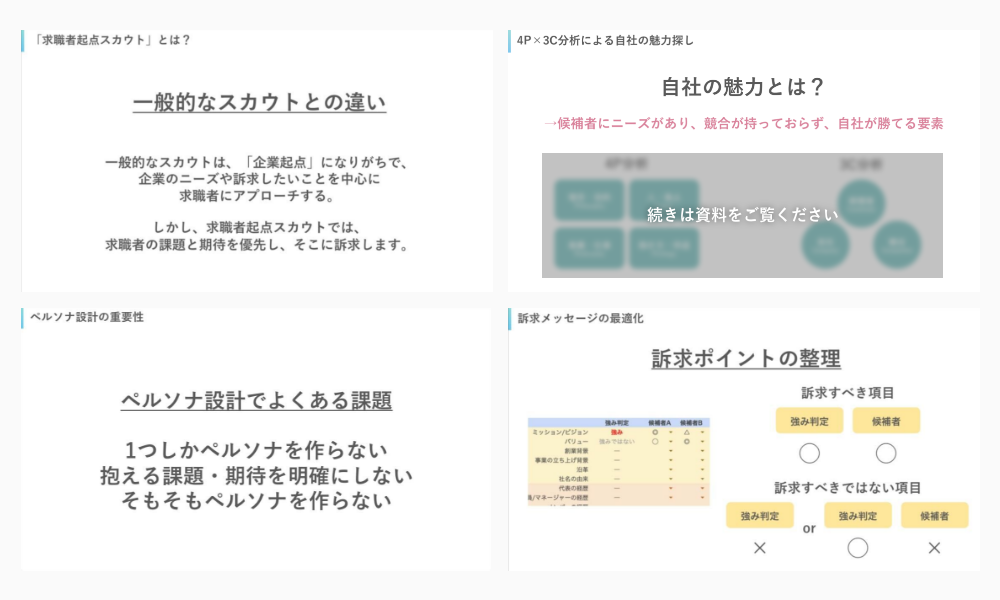The width and height of the screenshot is (1000, 600).
Task: Click the 訴求ポイントの整理 heading
Action: [x=746, y=358]
